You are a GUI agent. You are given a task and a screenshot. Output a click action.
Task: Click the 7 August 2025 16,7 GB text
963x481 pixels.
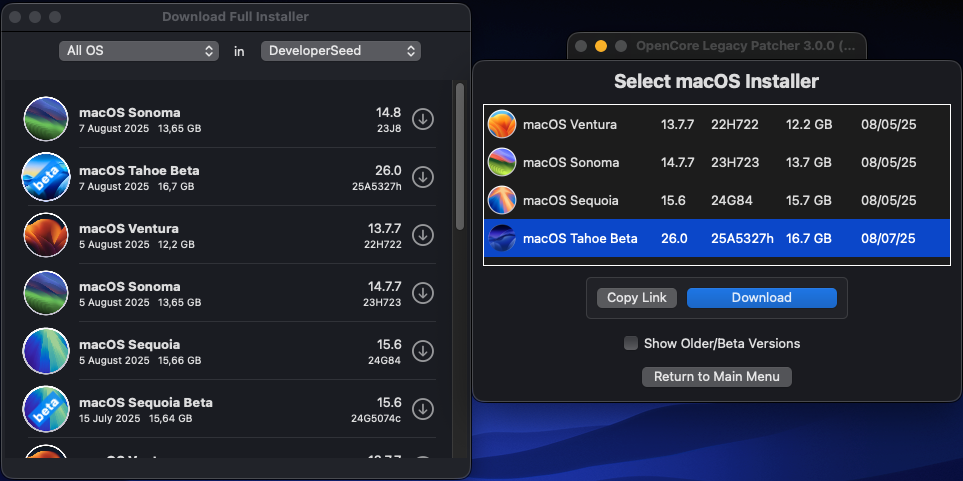pos(136,187)
